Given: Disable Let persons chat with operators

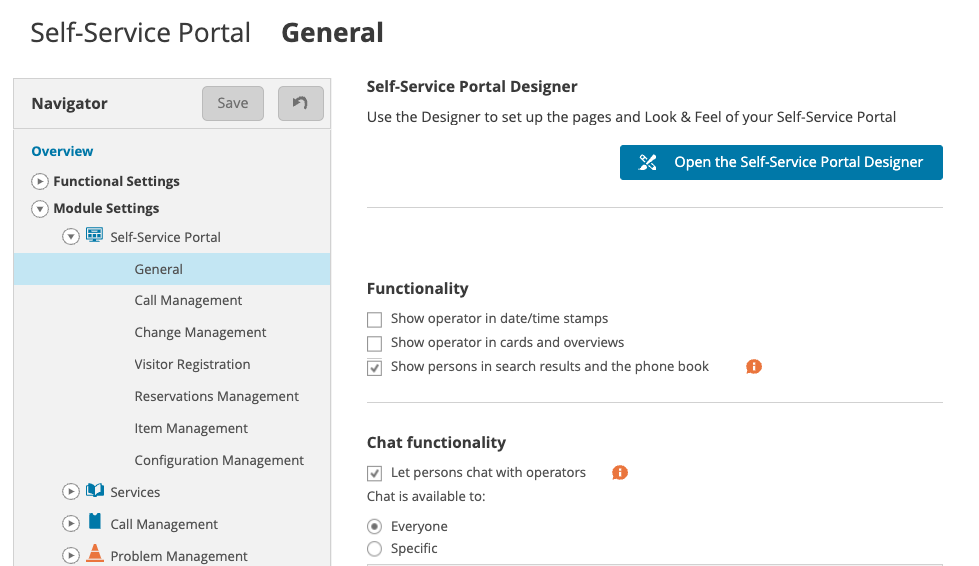Looking at the screenshot, I should 375,473.
